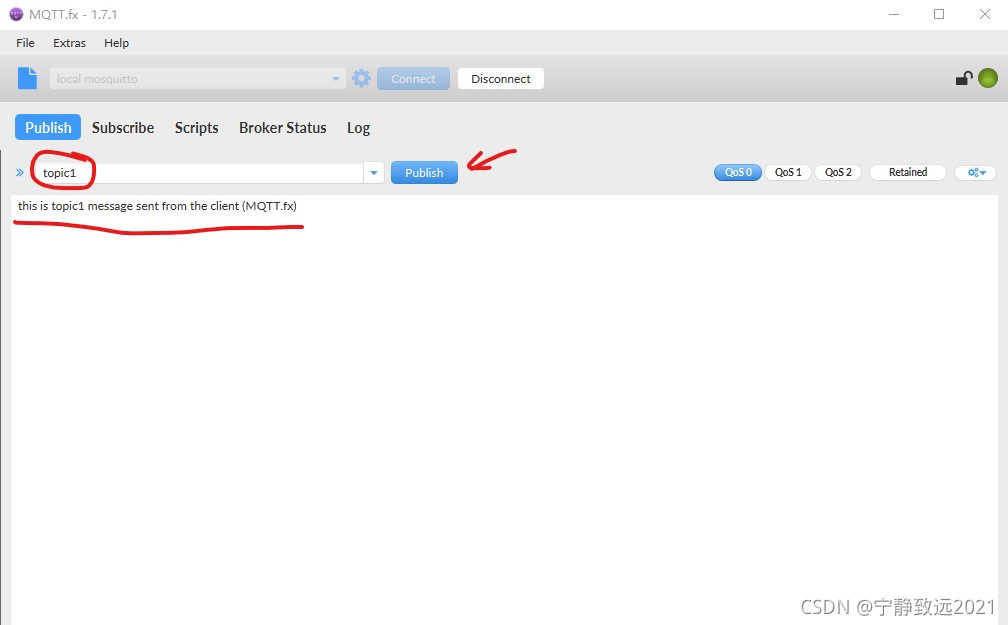Open the local mosquitto profile dropdown
The height and width of the screenshot is (625, 1008).
pos(197,78)
